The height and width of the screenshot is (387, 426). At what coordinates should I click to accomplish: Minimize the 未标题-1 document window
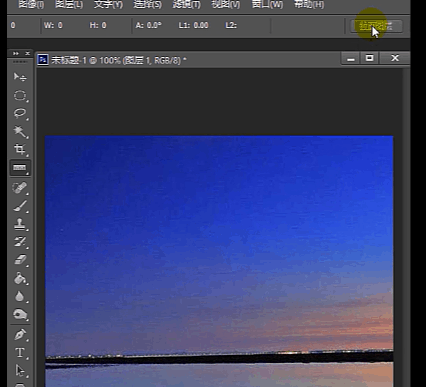click(x=351, y=59)
